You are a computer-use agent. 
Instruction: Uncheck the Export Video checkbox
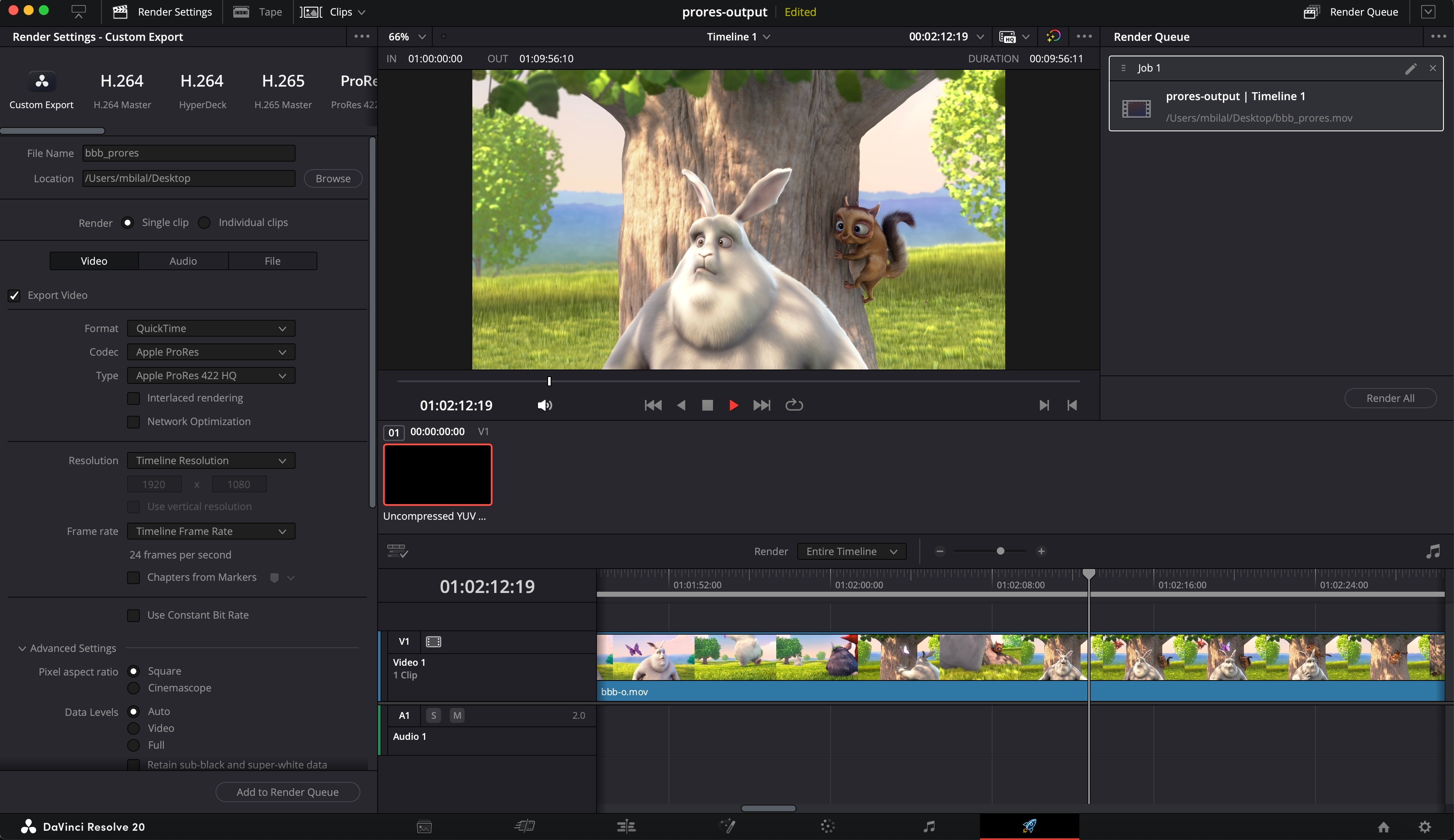14,295
